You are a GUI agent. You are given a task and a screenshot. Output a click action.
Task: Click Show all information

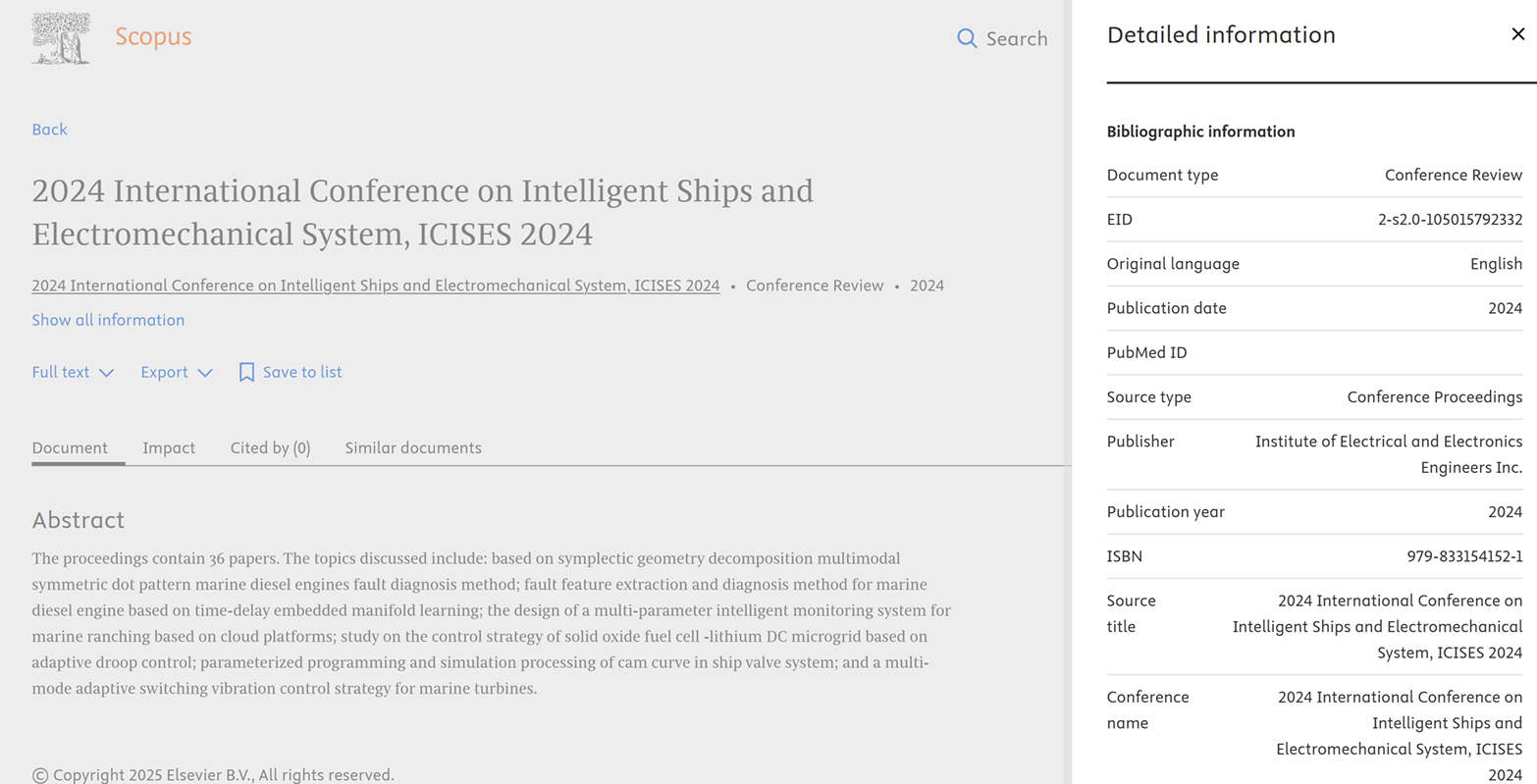click(108, 320)
